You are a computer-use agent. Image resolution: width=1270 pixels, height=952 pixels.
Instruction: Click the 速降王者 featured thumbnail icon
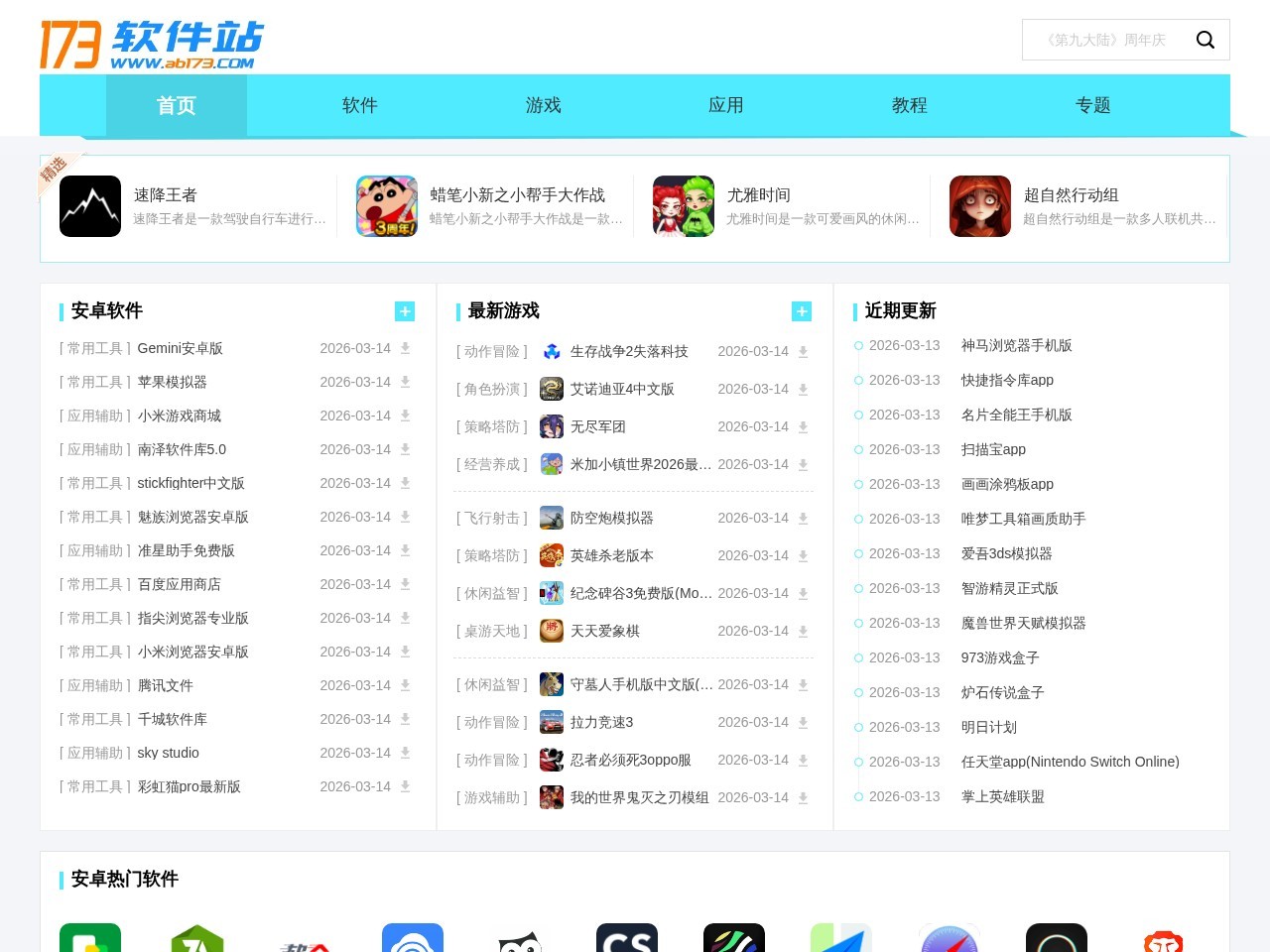click(x=90, y=206)
